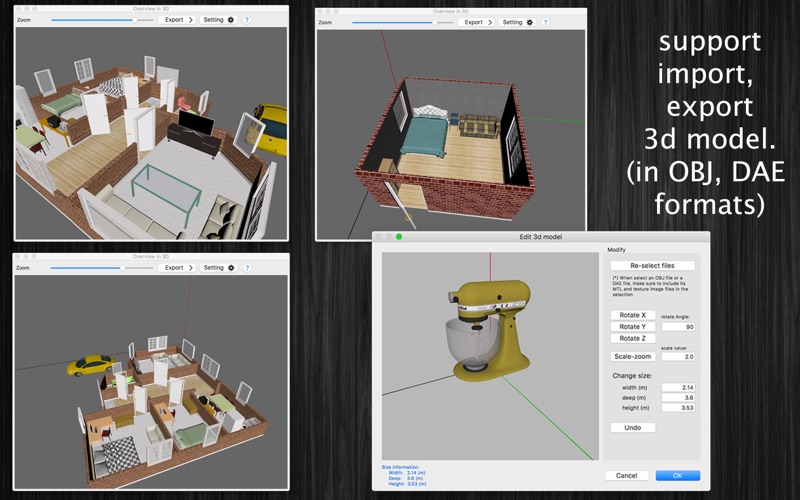Click gear icon in top-right Setting button
Screen dimensions: 800x500
coord(530,22)
